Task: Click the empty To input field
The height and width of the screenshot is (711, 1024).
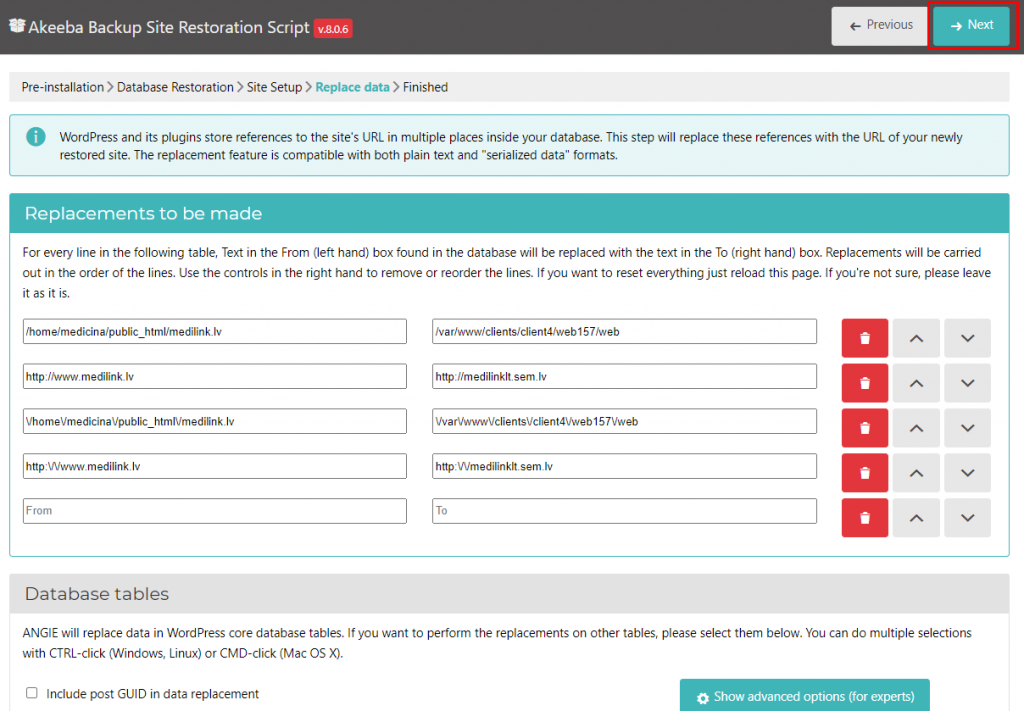Action: 624,511
